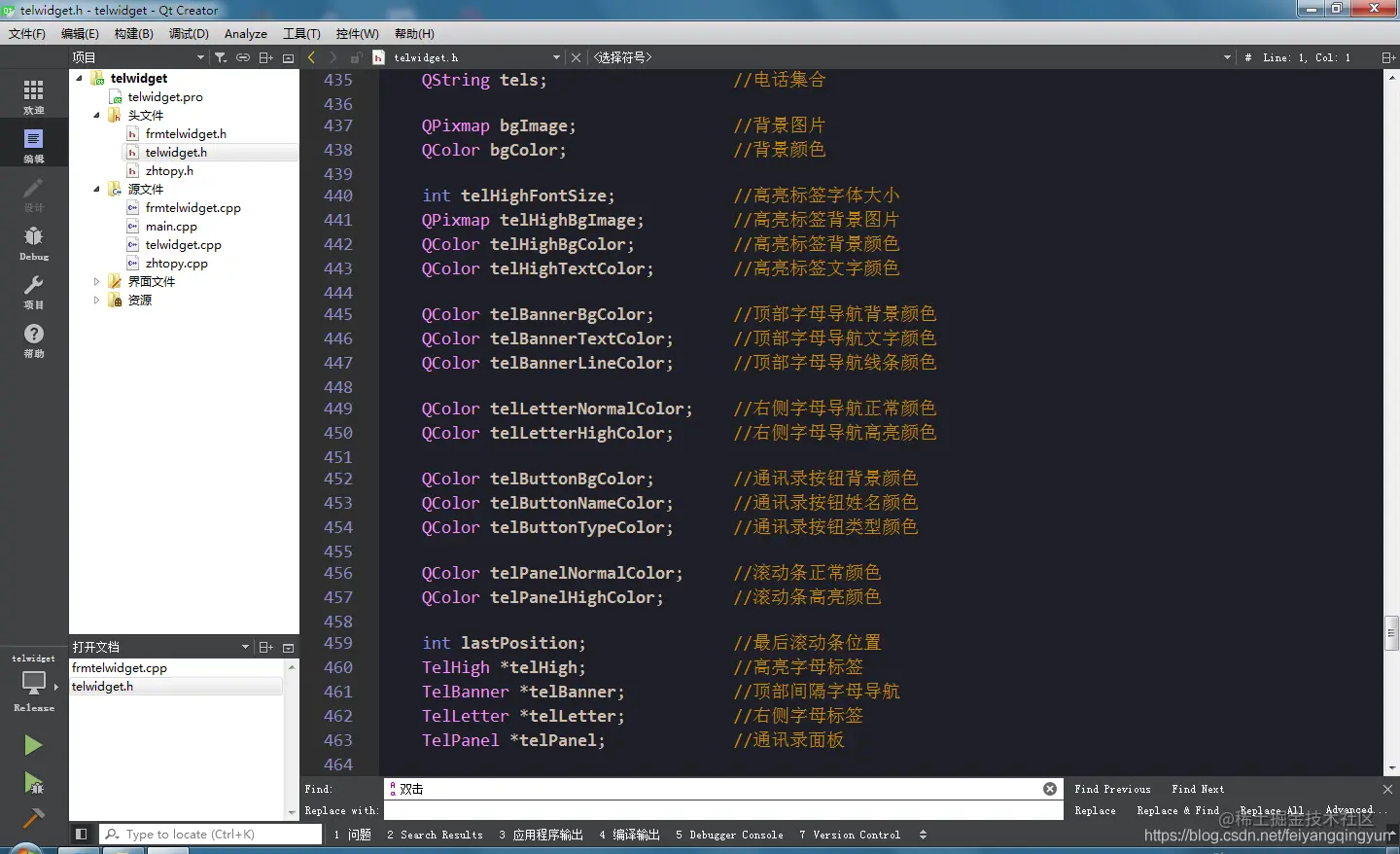Open the project view type dropdown
The image size is (1400, 854).
[x=138, y=57]
